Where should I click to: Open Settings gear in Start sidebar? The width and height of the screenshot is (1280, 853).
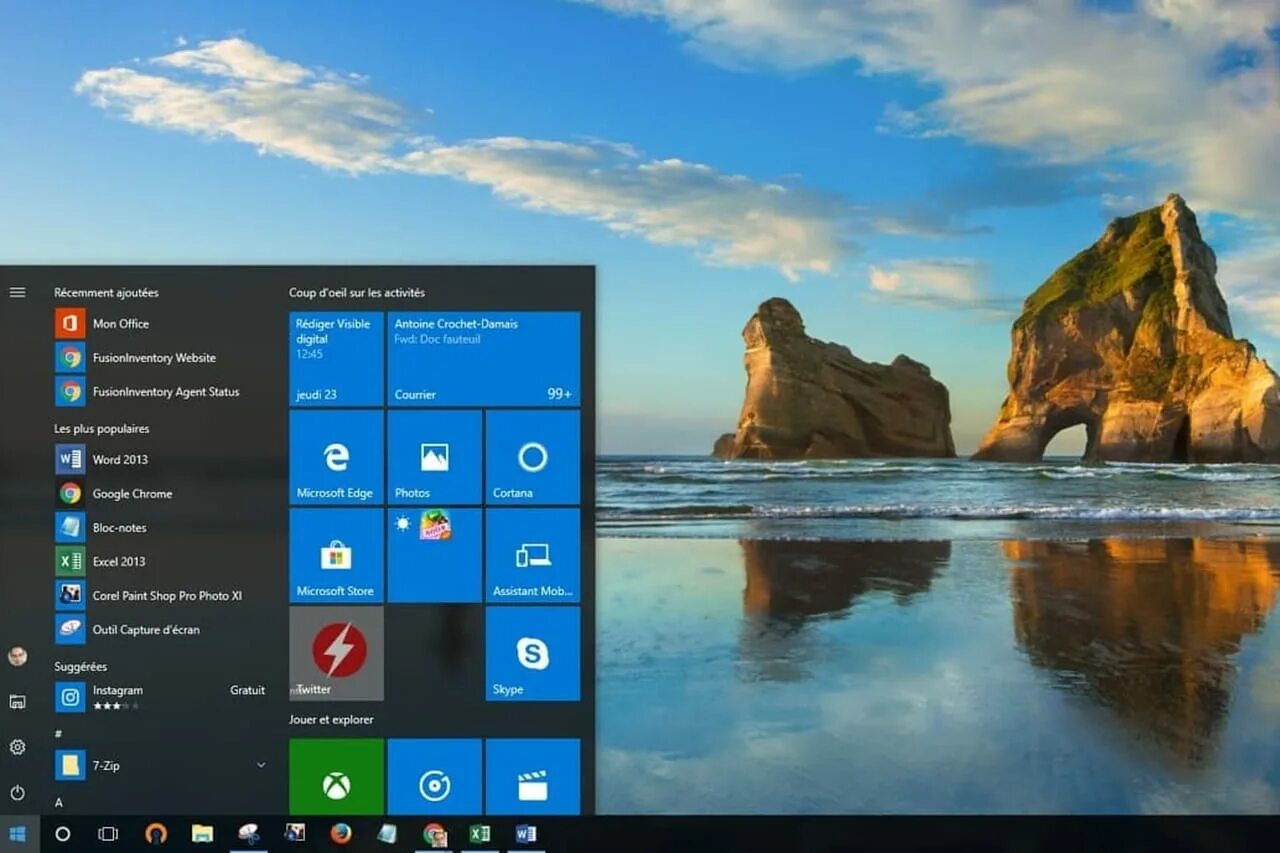coord(17,747)
